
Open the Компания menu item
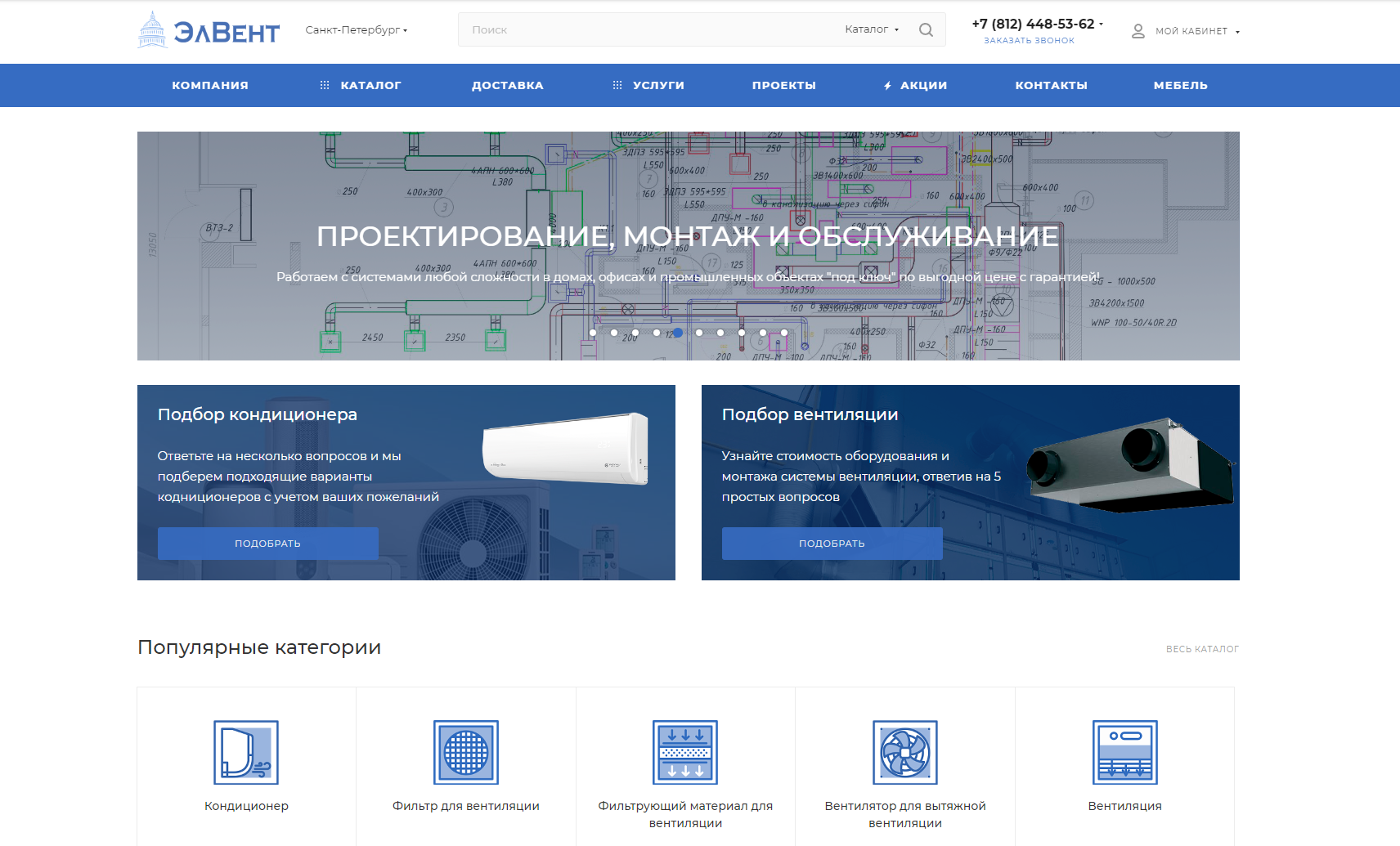click(x=210, y=85)
